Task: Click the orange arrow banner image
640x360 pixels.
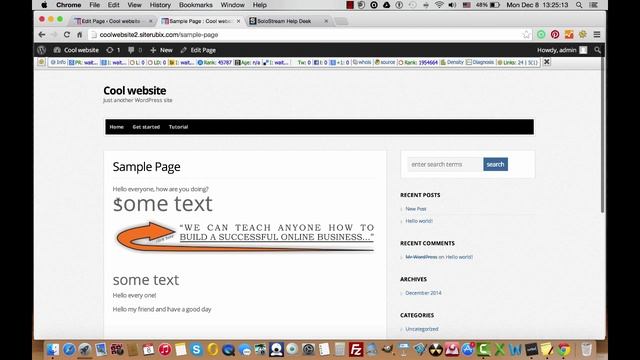Action: click(x=244, y=237)
